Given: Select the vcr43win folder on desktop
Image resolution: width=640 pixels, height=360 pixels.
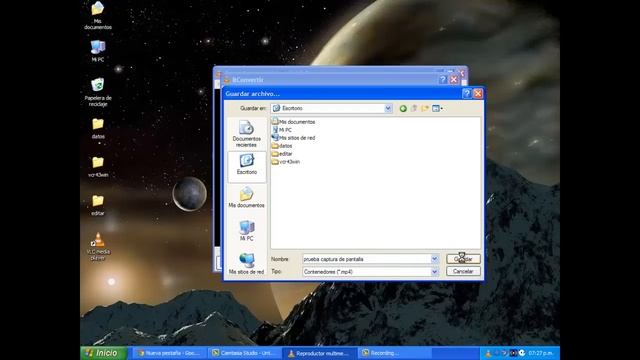Looking at the screenshot, I should pos(98,167).
